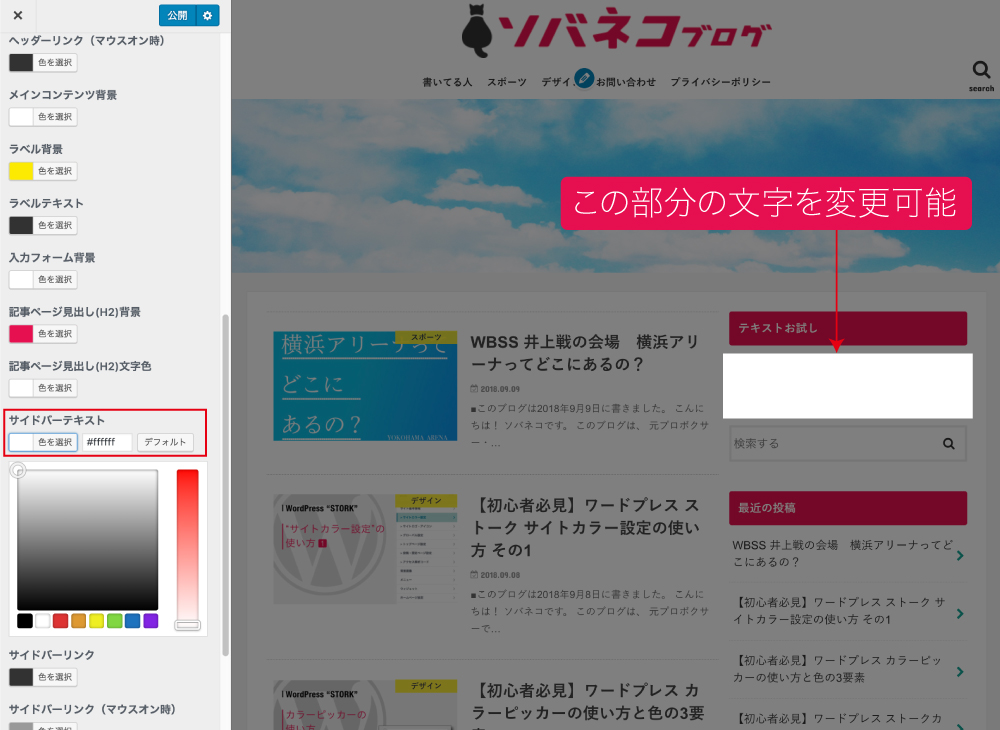Click the slider handle at bottom of hue strip
Screen dimensions: 1000x730
188,625
